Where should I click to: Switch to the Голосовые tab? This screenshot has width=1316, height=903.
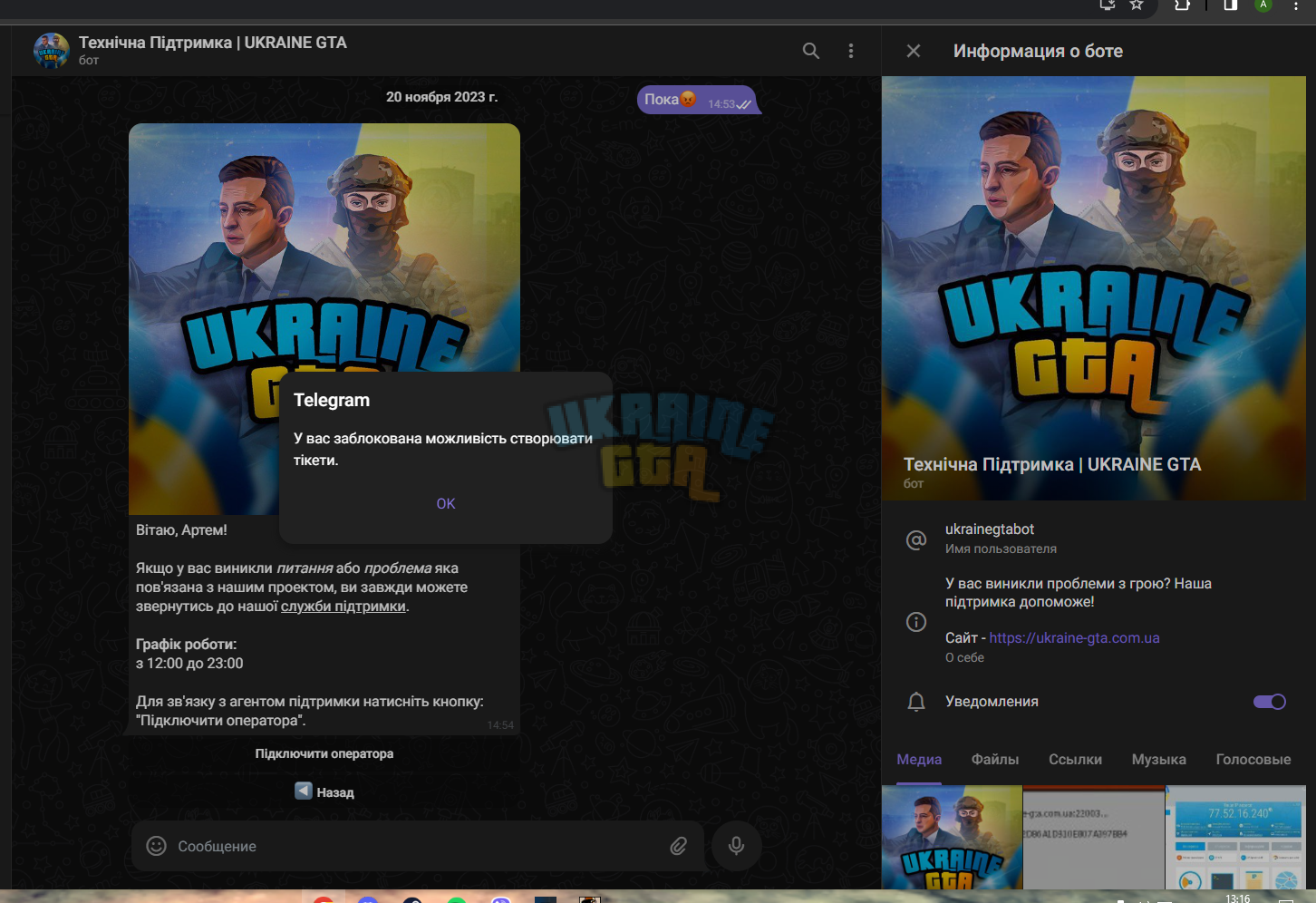point(1253,760)
